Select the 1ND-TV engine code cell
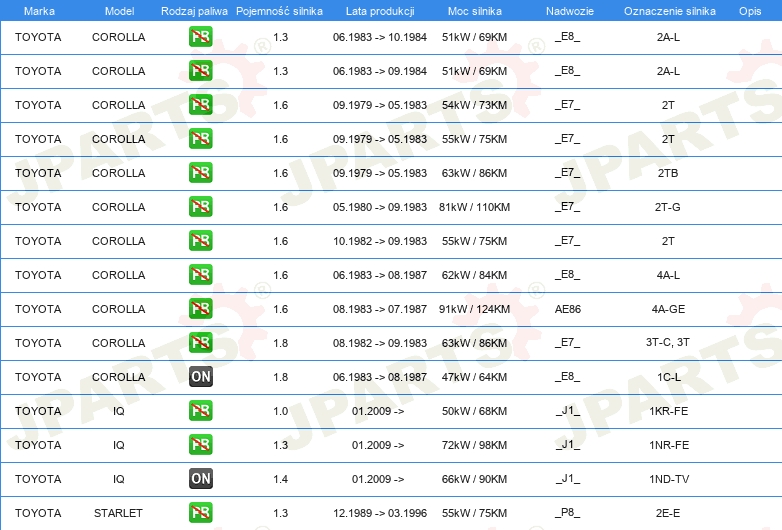782x530 pixels. (x=669, y=479)
